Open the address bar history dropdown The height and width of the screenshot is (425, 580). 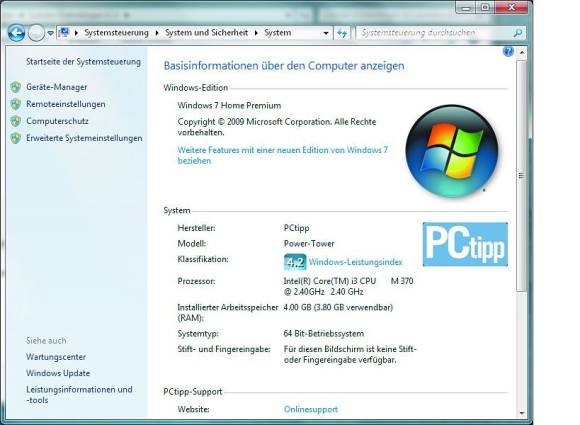(326, 33)
